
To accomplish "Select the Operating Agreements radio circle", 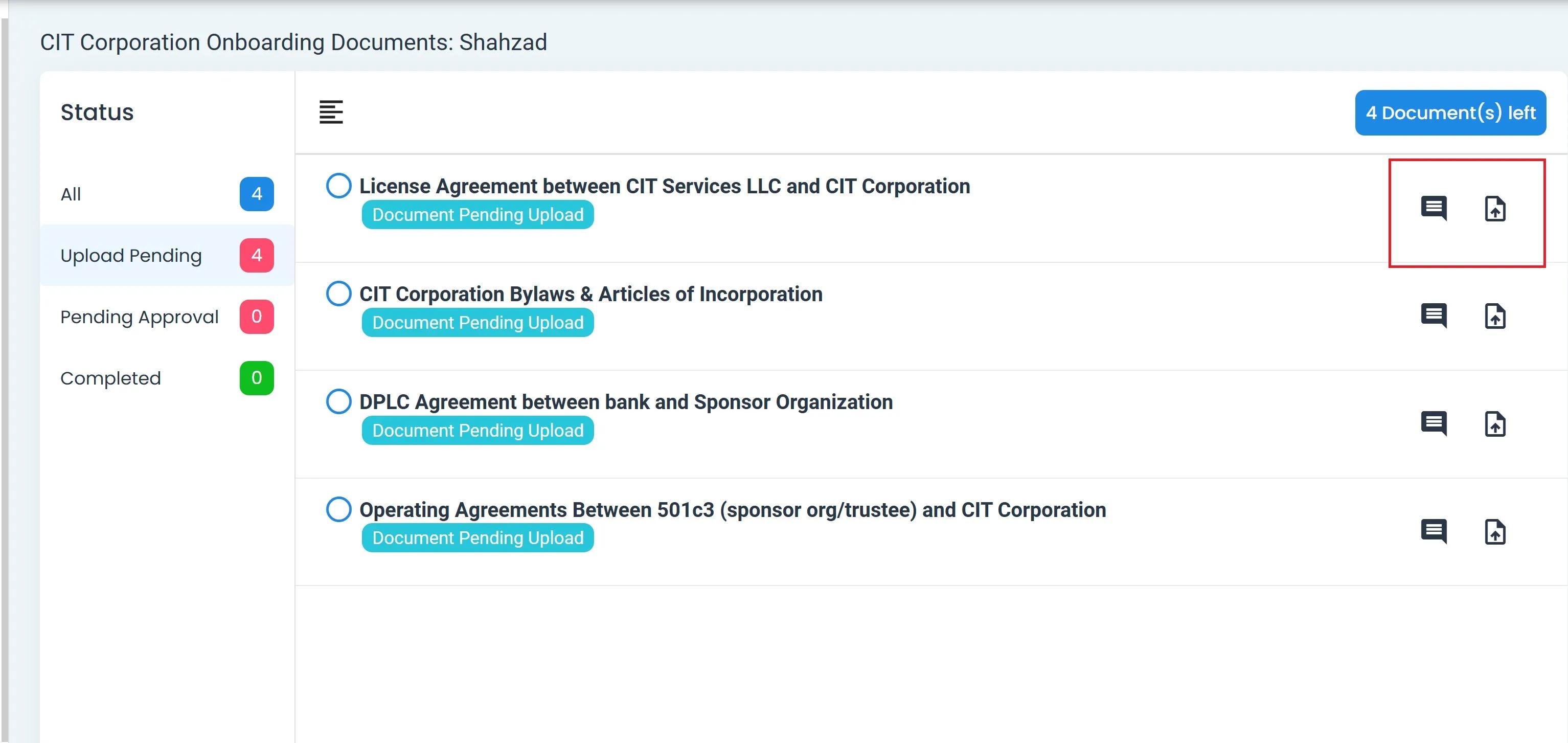I will 338,509.
